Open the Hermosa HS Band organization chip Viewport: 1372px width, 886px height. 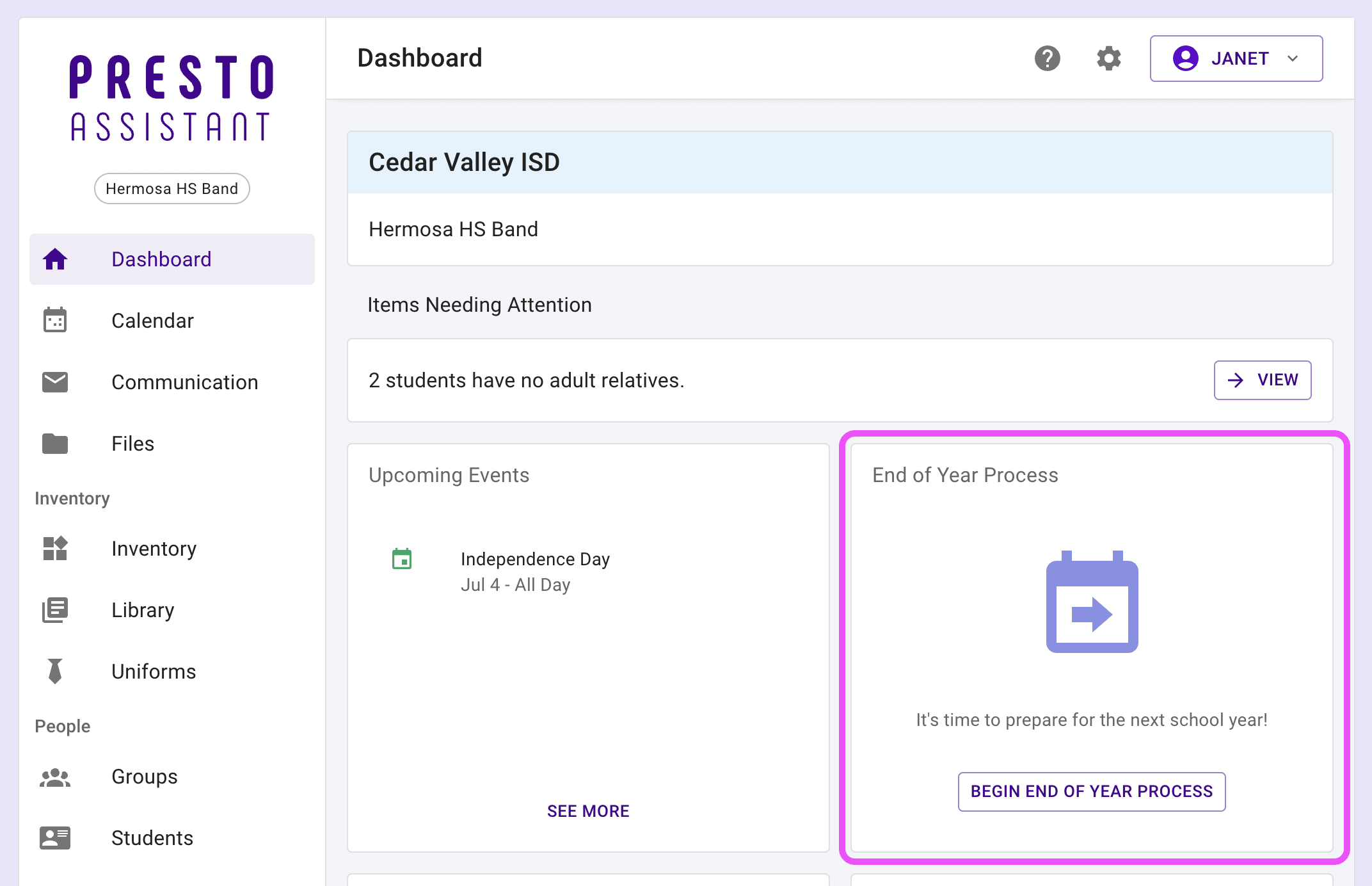pos(172,188)
